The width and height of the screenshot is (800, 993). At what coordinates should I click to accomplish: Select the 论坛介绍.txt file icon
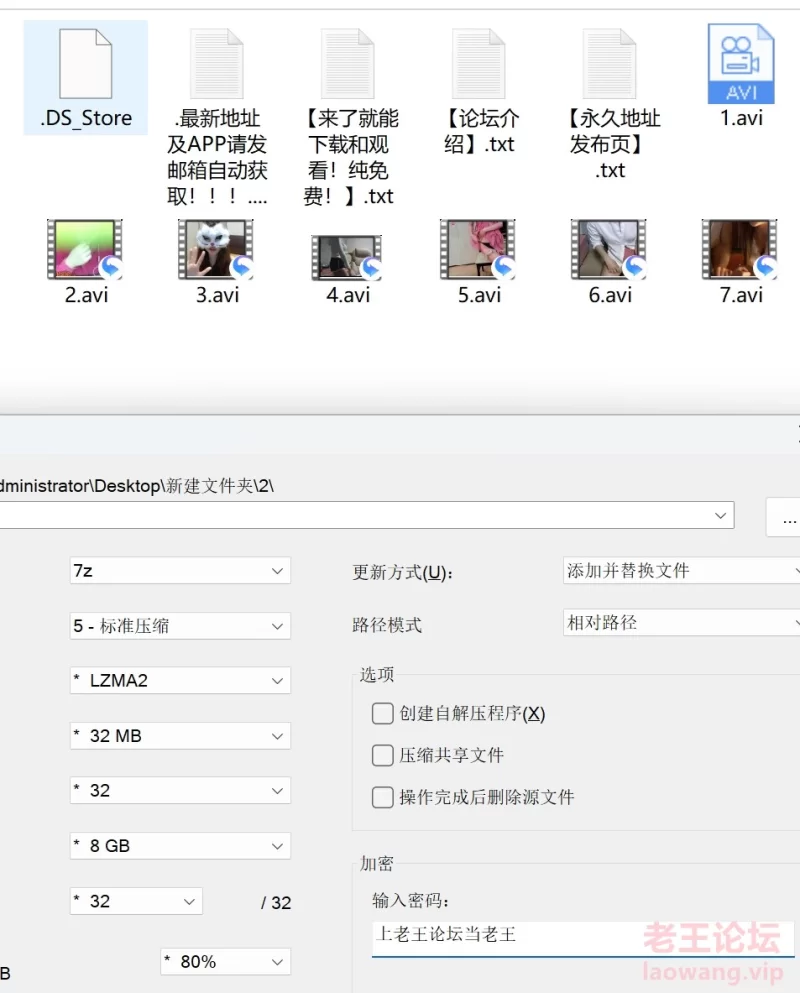click(x=479, y=64)
